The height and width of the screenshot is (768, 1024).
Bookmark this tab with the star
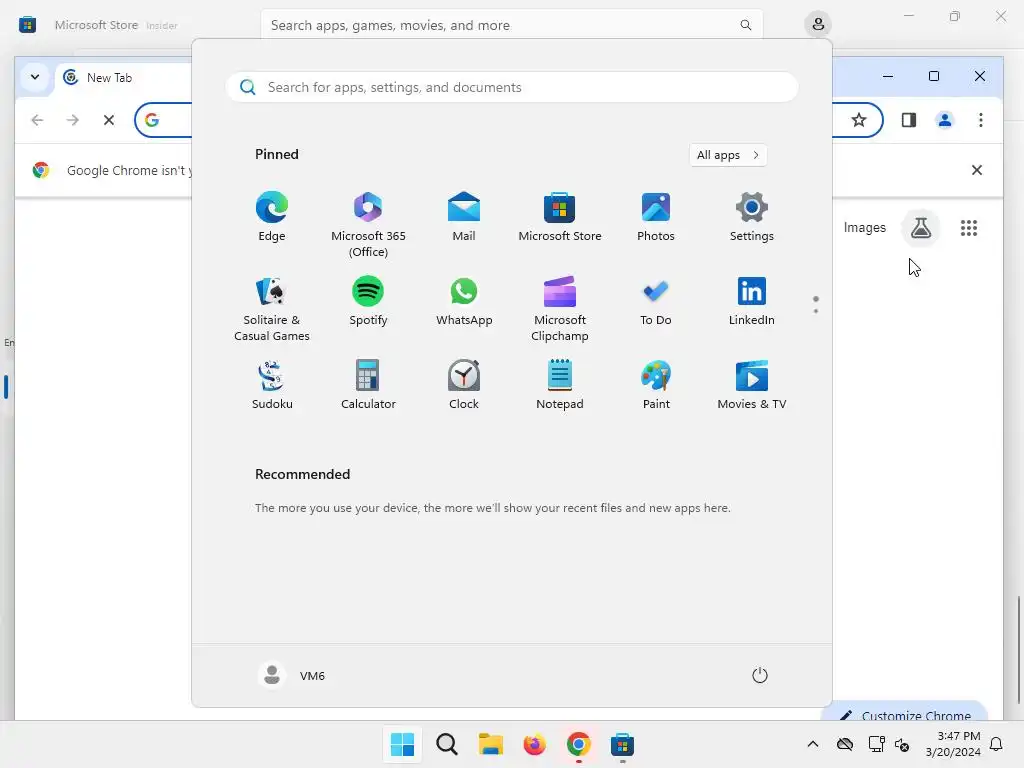coord(859,120)
